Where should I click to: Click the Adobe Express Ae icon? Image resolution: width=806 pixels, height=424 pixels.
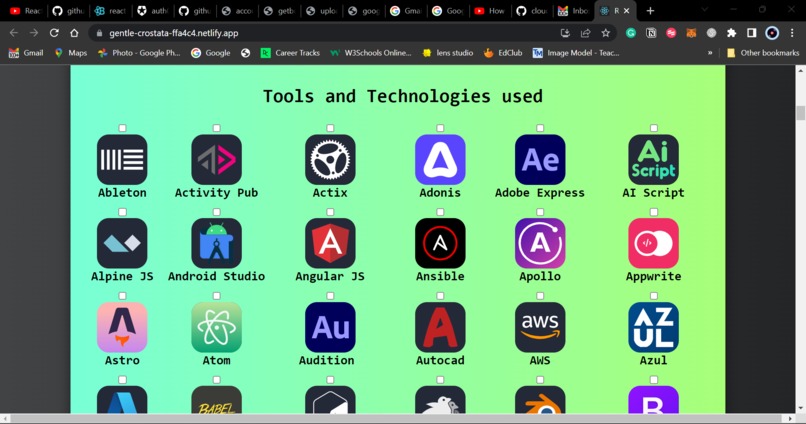pyautogui.click(x=540, y=160)
